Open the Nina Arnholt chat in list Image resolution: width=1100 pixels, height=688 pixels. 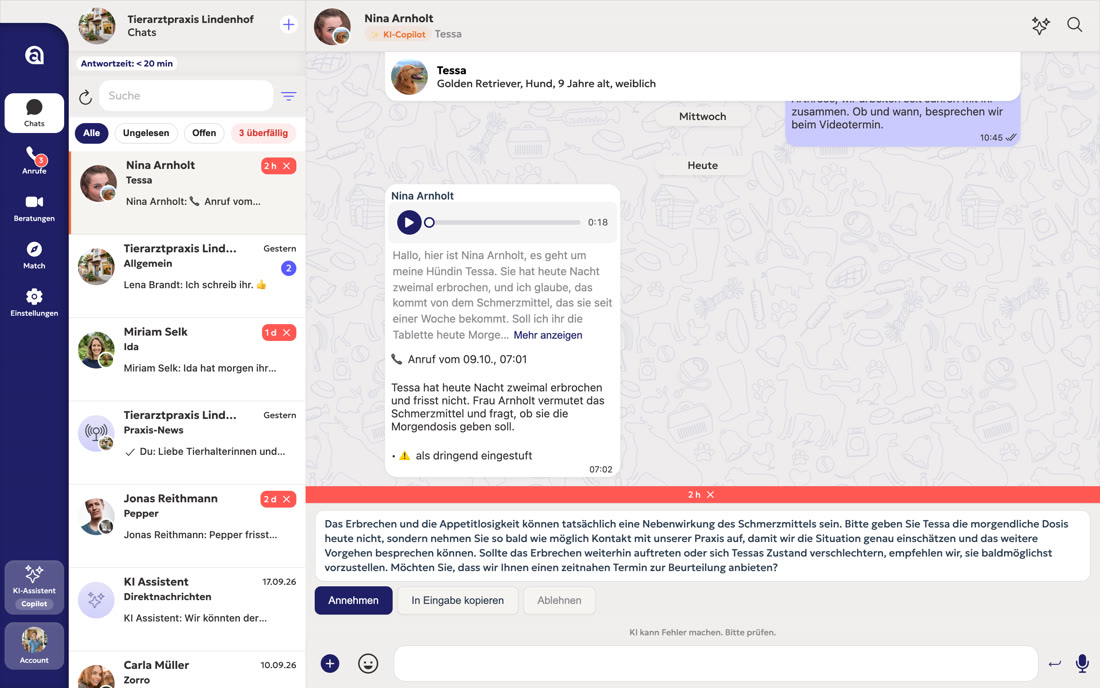187,193
